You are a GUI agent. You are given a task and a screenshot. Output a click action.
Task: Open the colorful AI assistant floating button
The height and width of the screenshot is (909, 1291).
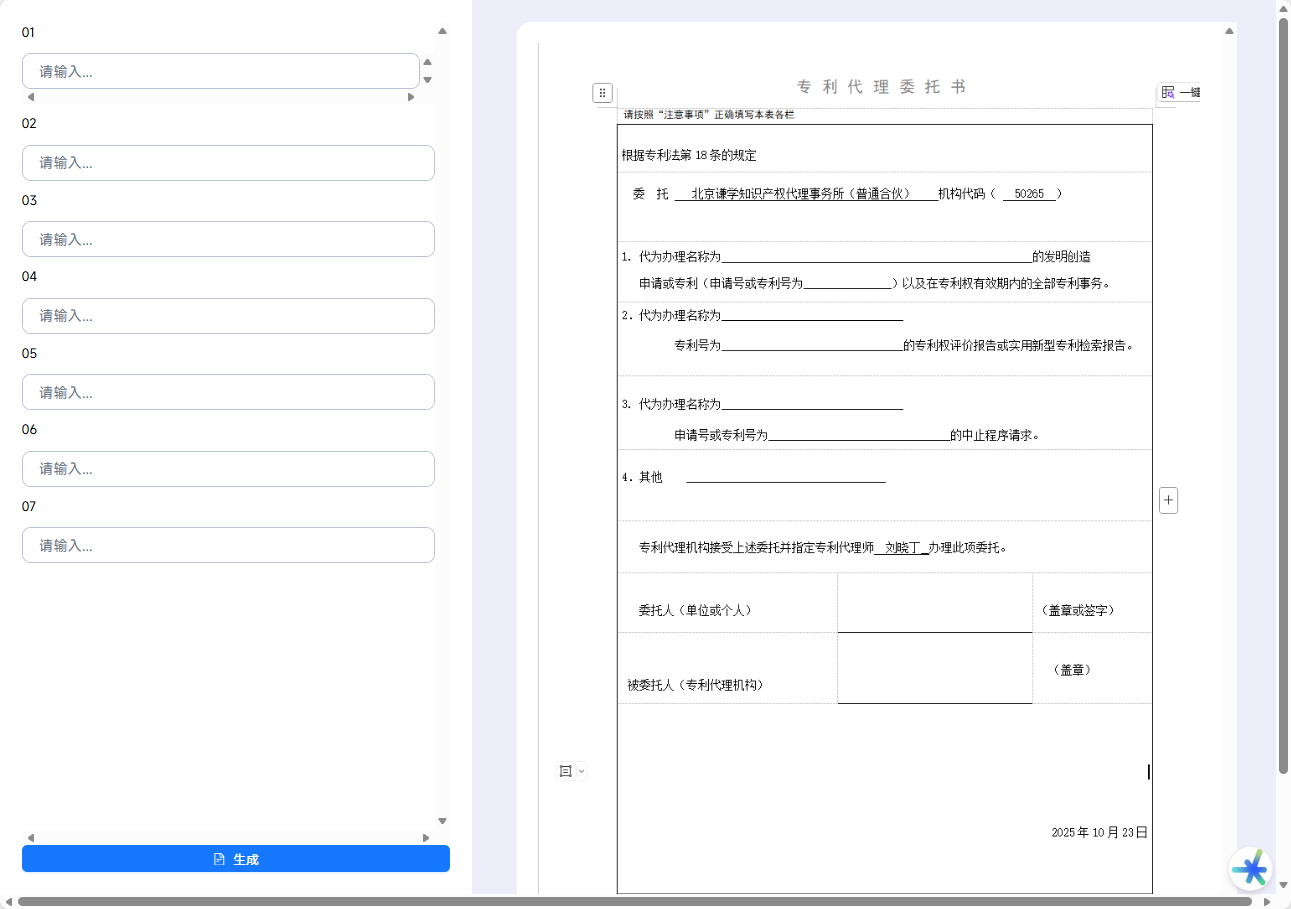[x=1249, y=869]
